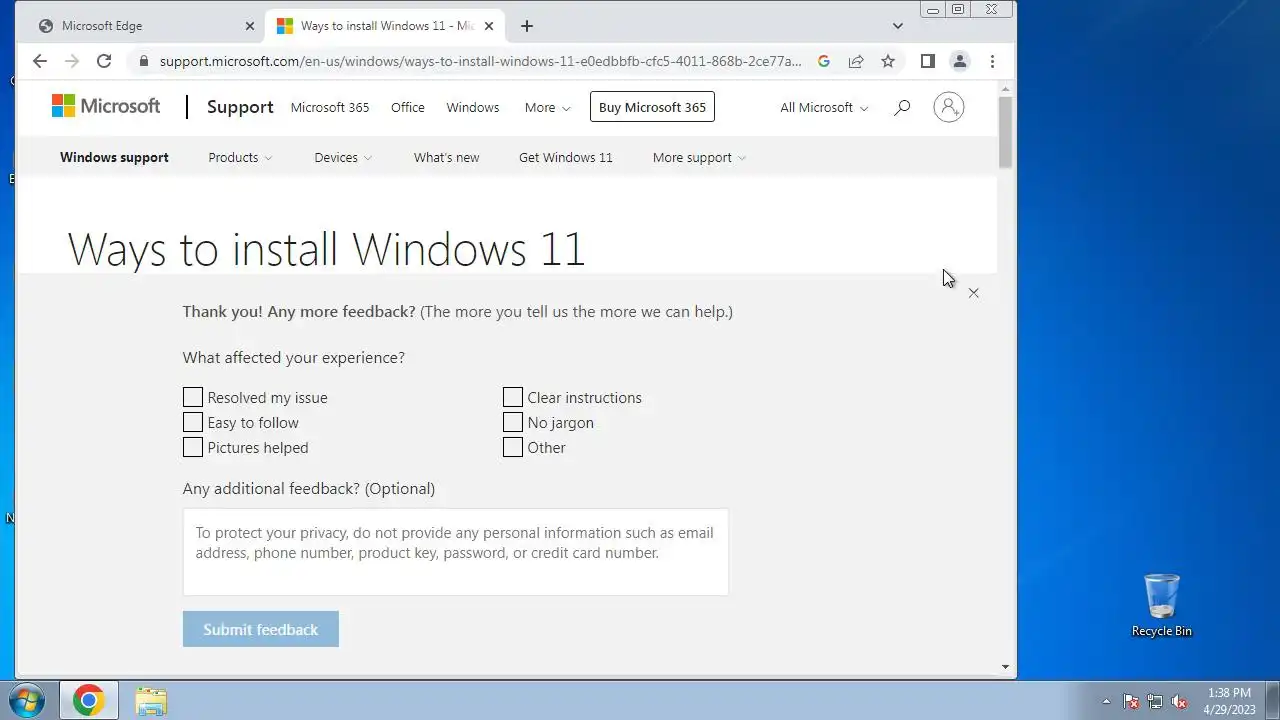This screenshot has width=1280, height=720.
Task: Expand the More dropdown in the Support header
Action: click(x=547, y=107)
